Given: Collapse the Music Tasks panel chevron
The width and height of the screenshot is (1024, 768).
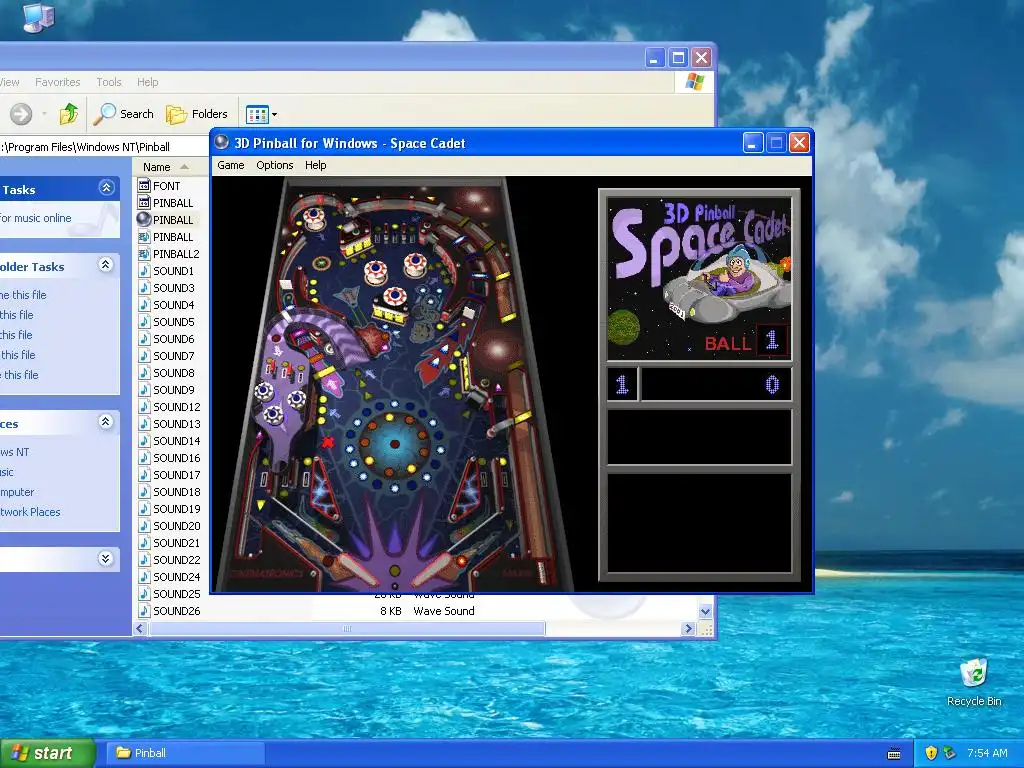Looking at the screenshot, I should [x=106, y=188].
